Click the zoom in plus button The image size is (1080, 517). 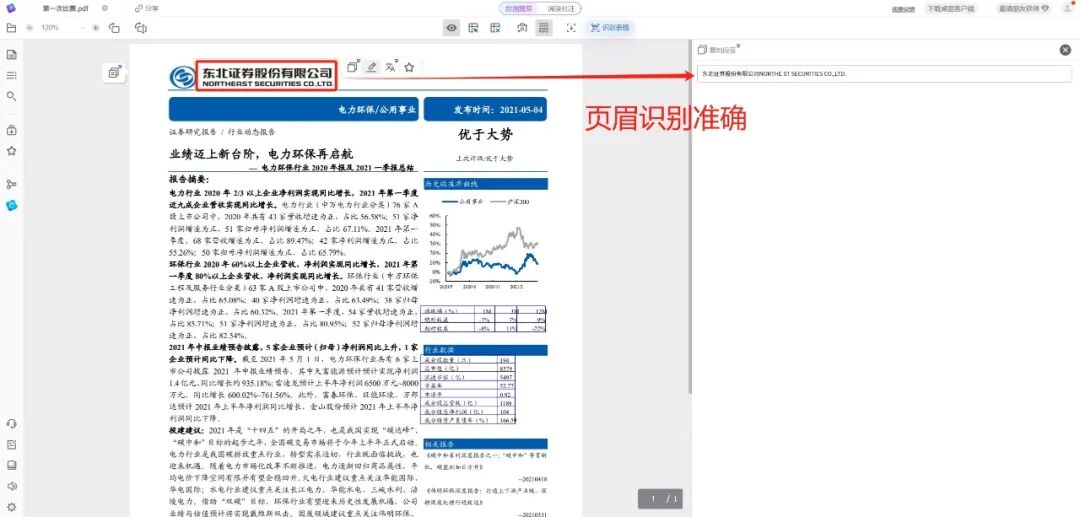(96, 28)
